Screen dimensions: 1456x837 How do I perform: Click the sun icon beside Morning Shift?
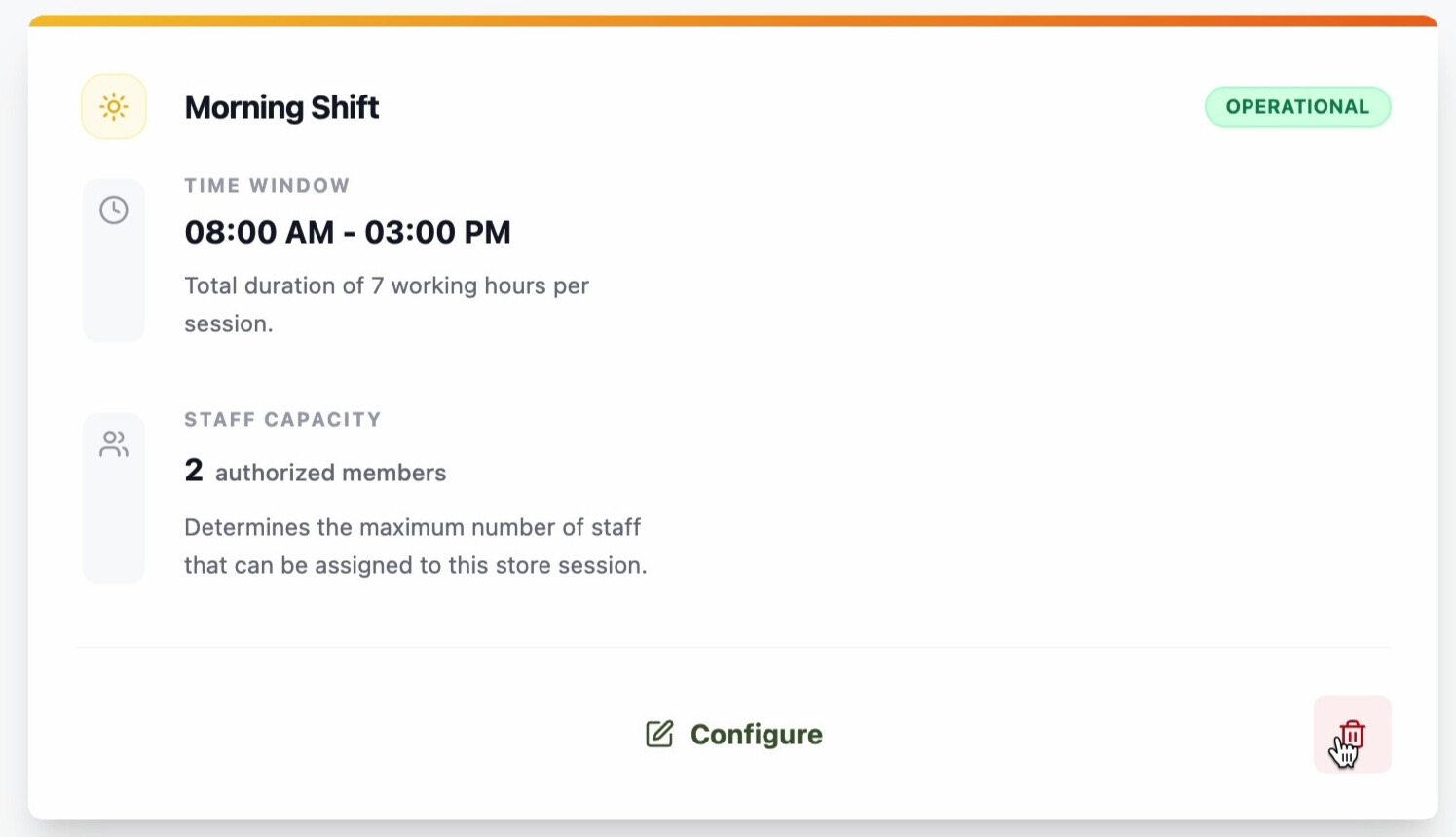[x=114, y=107]
